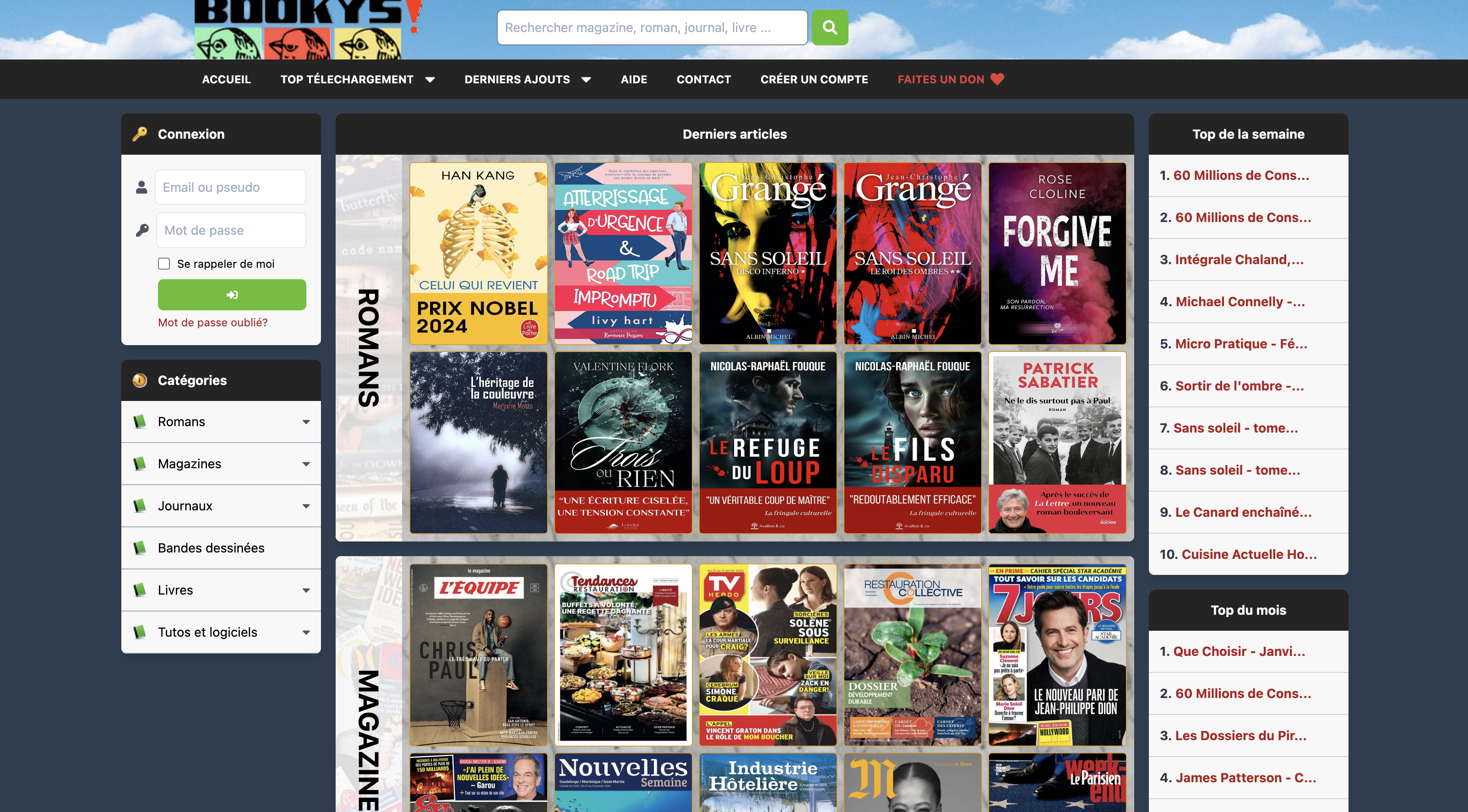This screenshot has height=812, width=1468.
Task: Expand the Top Télechargement dropdown arrow
Action: [430, 80]
